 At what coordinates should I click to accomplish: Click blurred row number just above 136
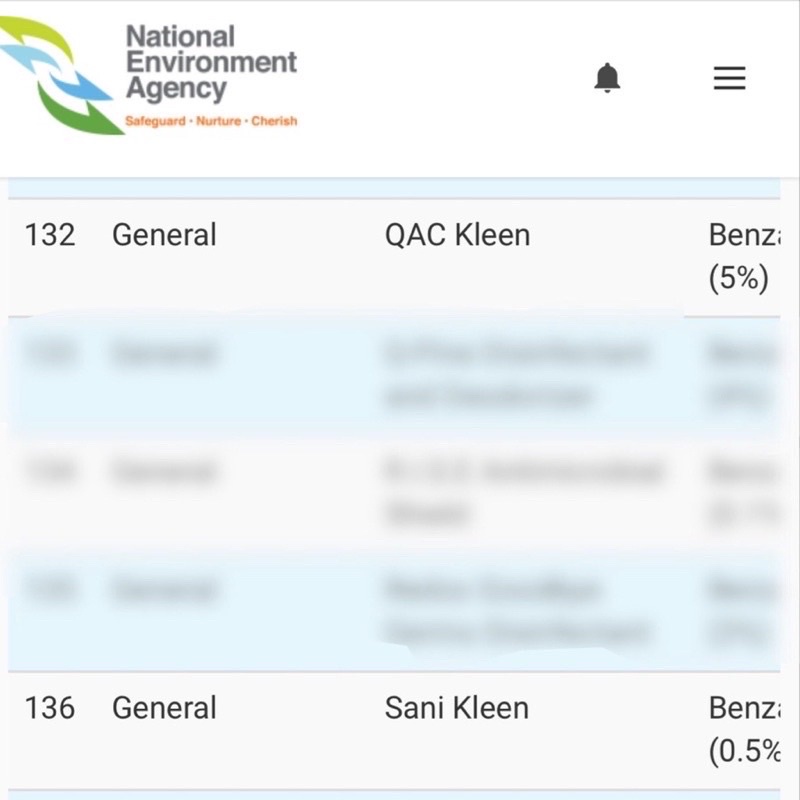pyautogui.click(x=50, y=590)
